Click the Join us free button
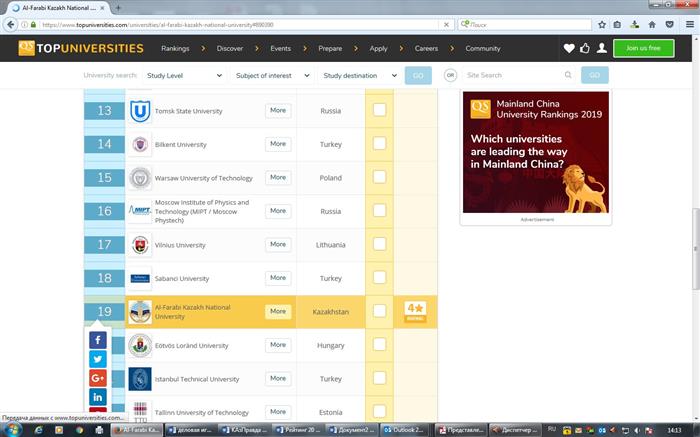The height and width of the screenshot is (437, 700). 643,48
